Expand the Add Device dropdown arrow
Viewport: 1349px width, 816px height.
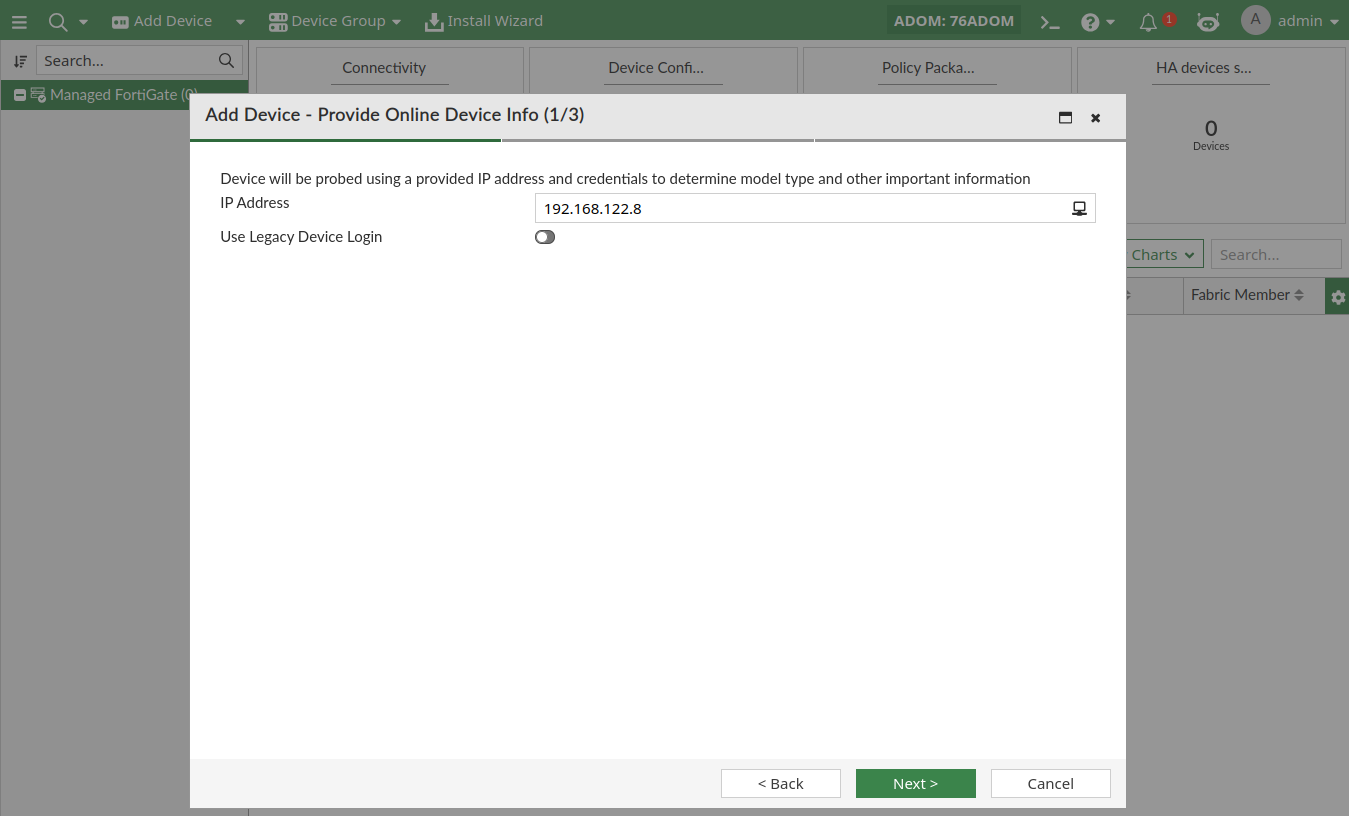(x=240, y=21)
